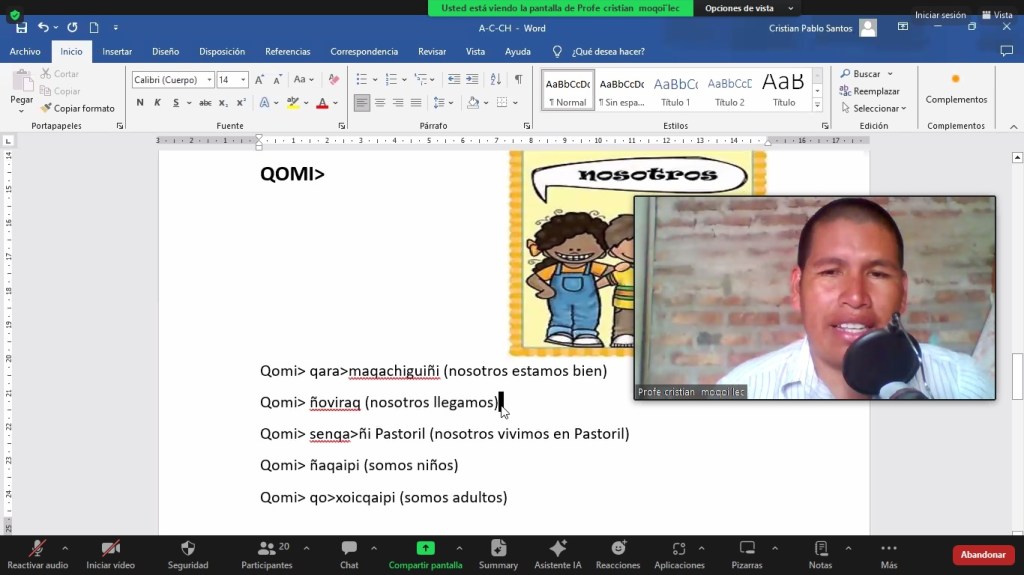Expand the Opciones de vista dropdown
Screen dimensions: 1024x575
click(790, 8)
